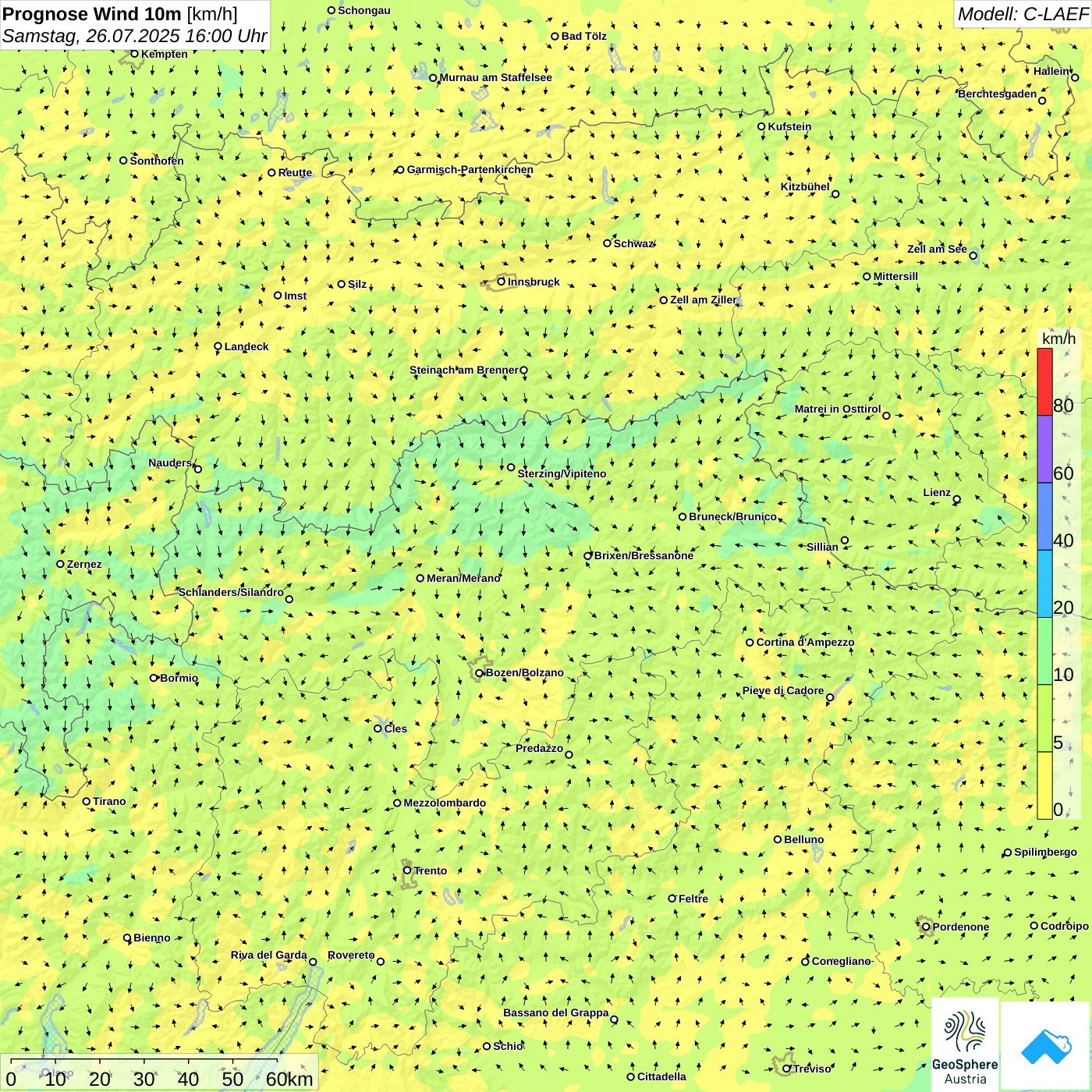The image size is (1092, 1092).
Task: Click the 'Berchtesgaden' label
Action: click(998, 94)
